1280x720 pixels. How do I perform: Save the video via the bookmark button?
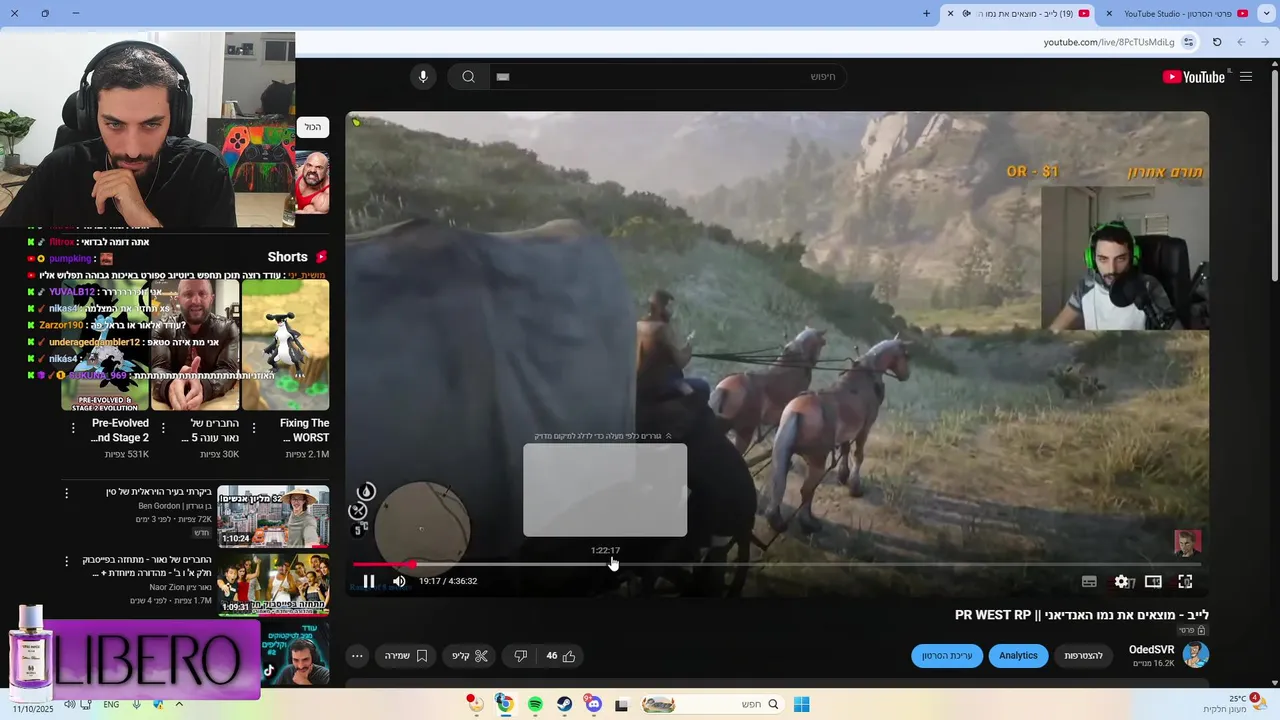pos(407,656)
